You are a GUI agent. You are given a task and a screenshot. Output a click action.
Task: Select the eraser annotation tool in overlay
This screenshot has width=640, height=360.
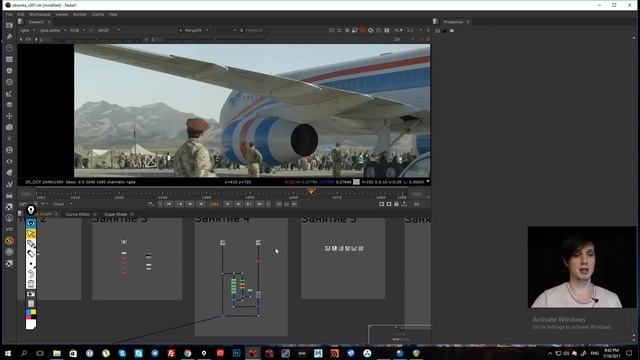point(31,253)
